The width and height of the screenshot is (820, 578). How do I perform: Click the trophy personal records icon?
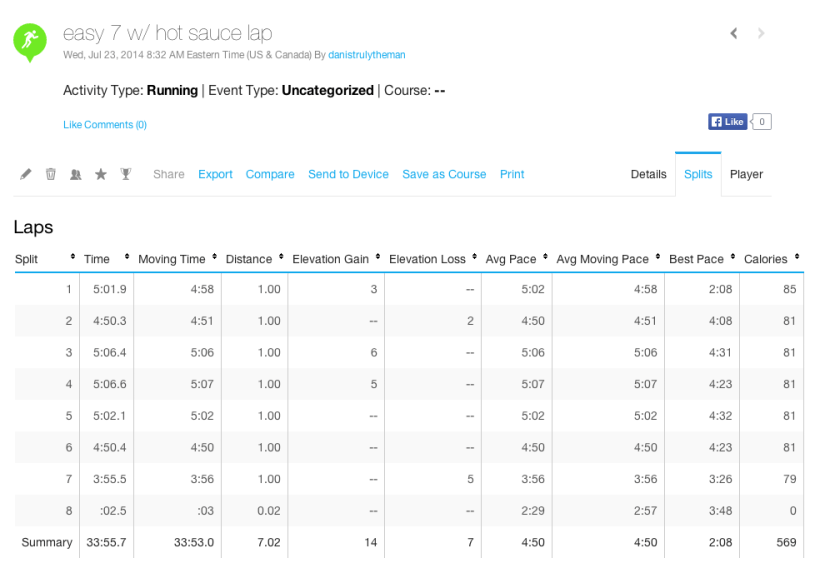pyautogui.click(x=126, y=174)
